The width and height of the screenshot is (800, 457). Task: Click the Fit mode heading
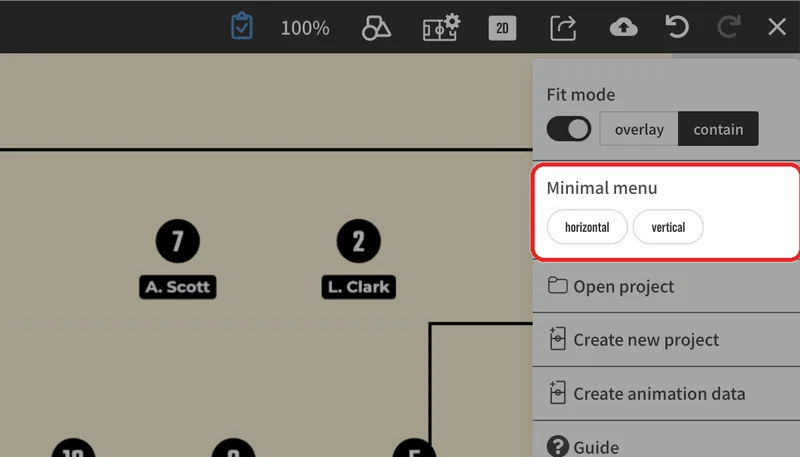[x=581, y=94]
